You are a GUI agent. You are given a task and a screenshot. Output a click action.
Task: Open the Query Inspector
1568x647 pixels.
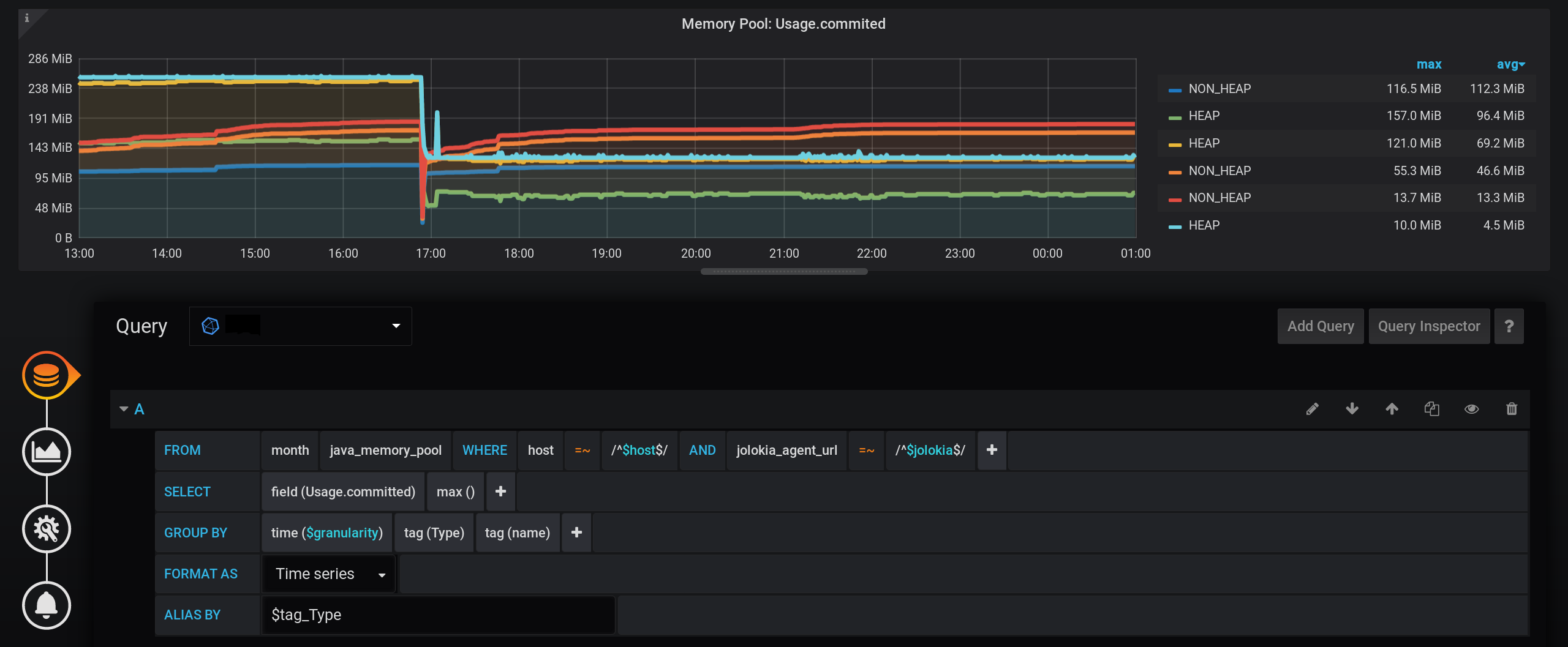1430,326
